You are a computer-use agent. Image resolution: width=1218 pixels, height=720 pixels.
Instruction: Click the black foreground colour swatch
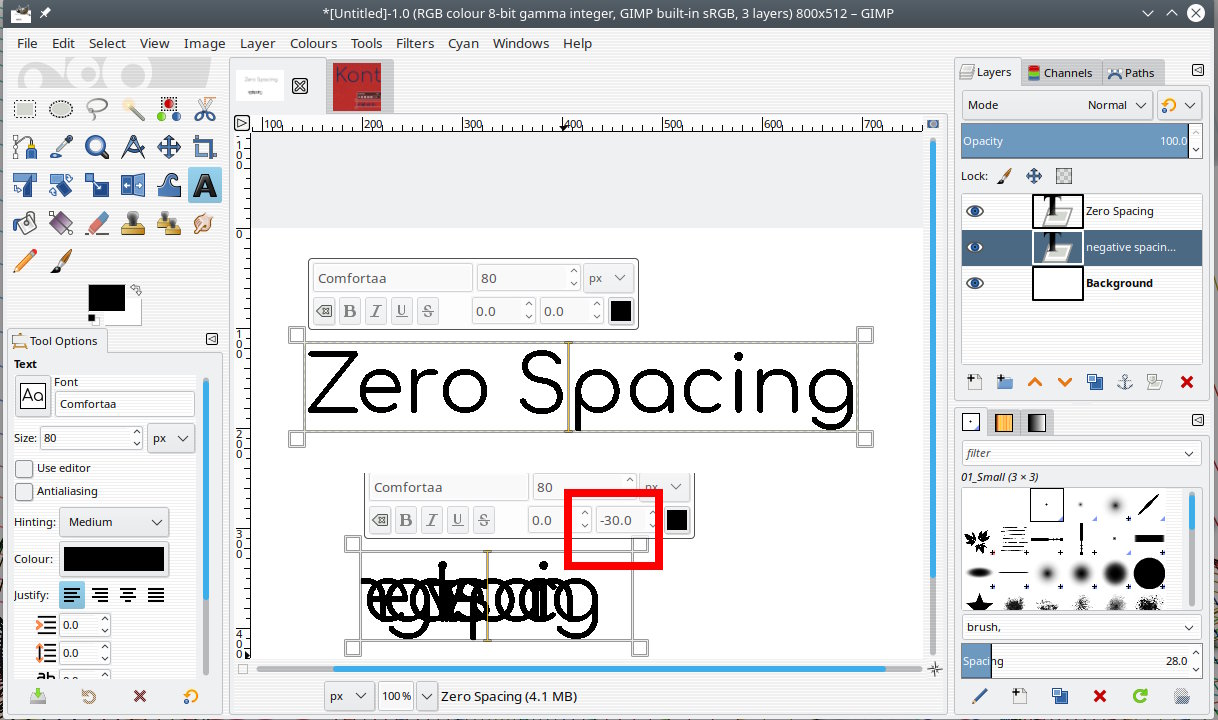[106, 297]
